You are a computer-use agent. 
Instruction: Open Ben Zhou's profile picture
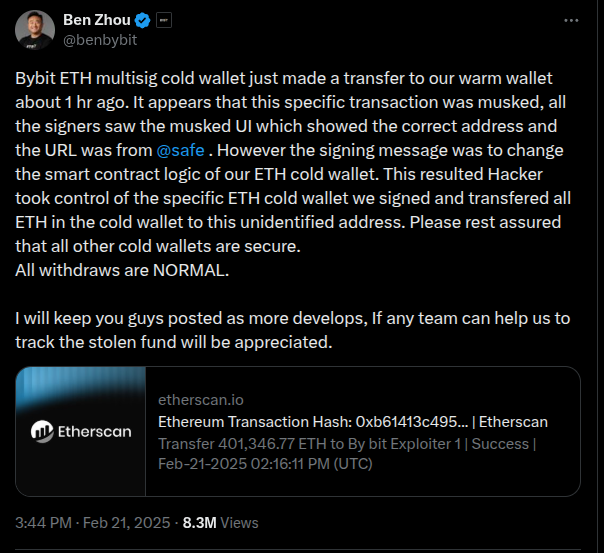pyautogui.click(x=34, y=31)
